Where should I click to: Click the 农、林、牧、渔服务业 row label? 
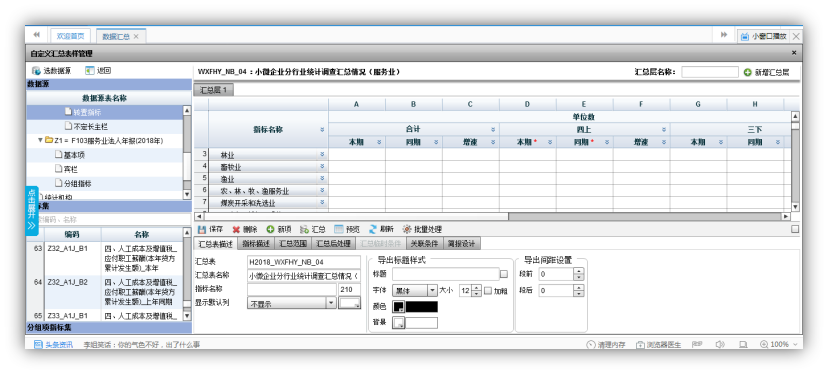click(x=255, y=190)
